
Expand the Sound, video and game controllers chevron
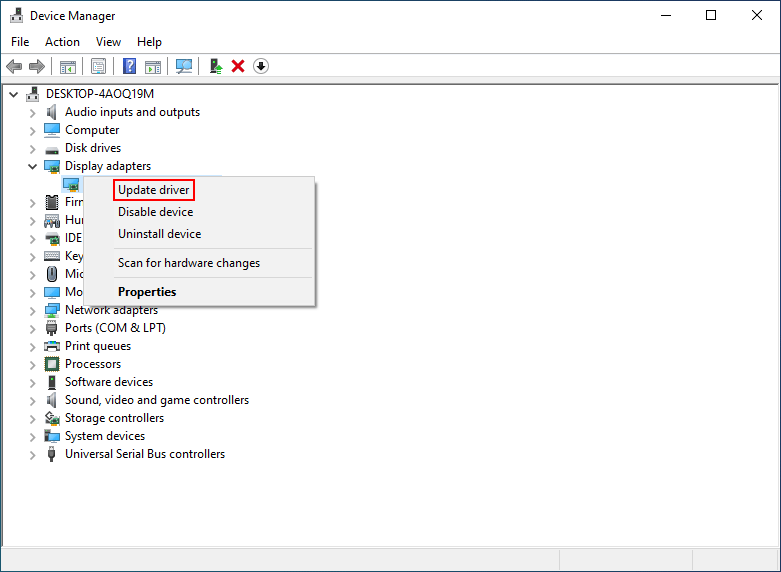tap(32, 400)
